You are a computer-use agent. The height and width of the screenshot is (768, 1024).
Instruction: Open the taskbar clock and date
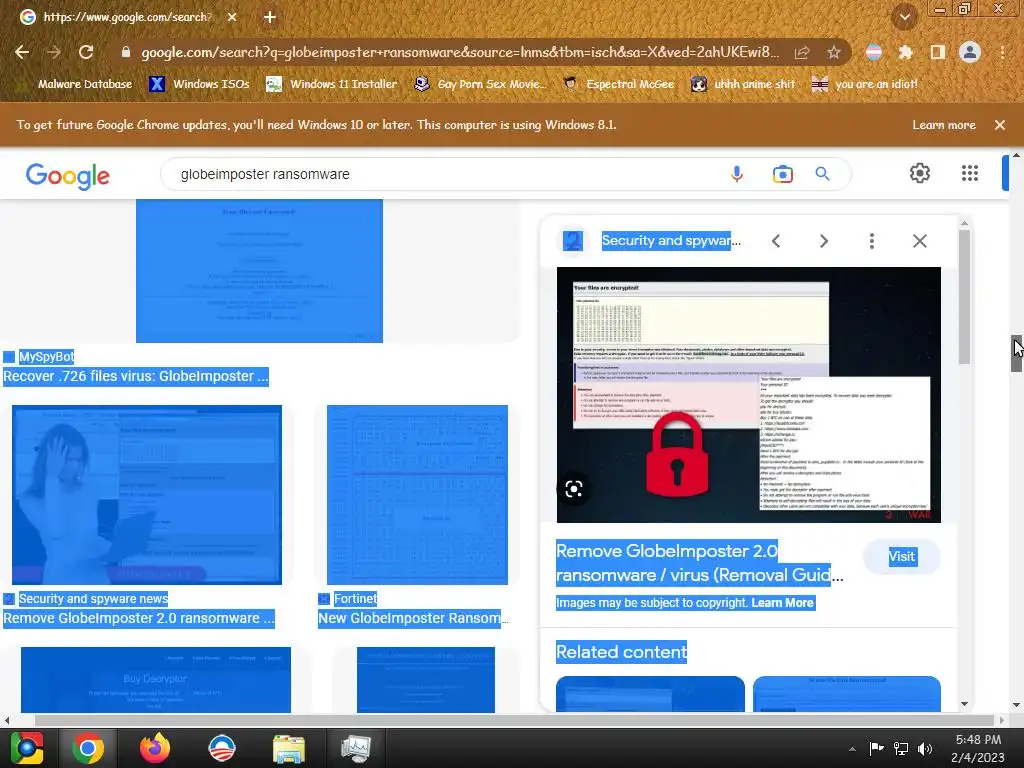(x=978, y=748)
